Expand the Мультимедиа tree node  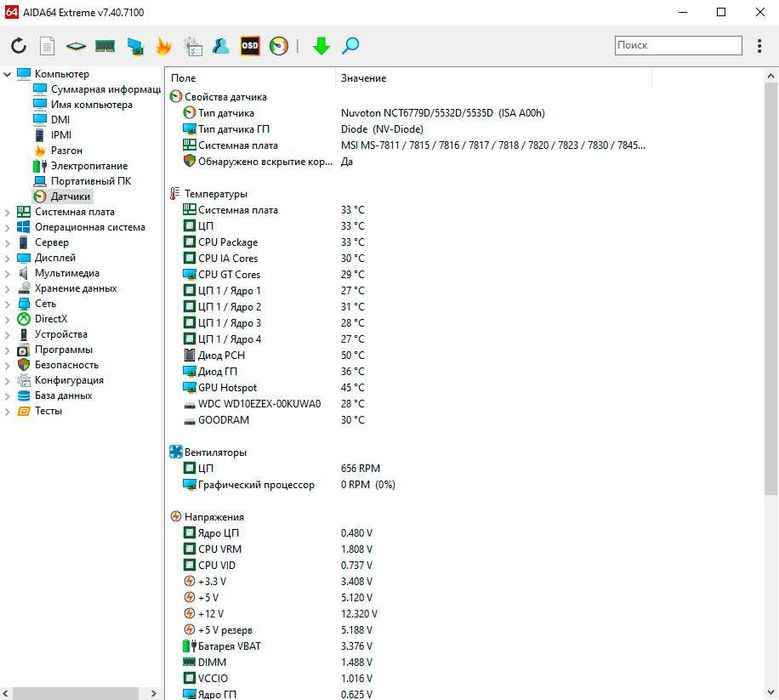(7, 273)
